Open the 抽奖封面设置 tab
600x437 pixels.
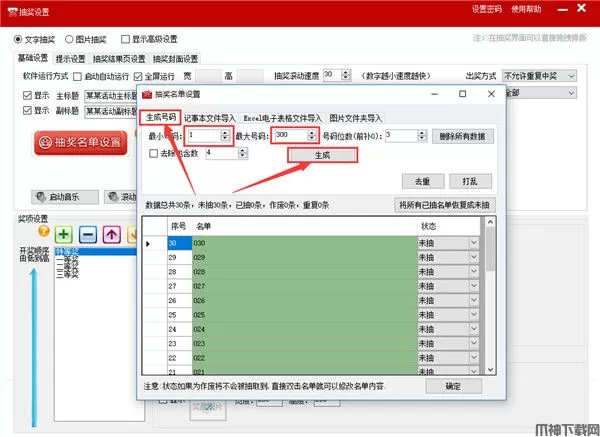[176, 59]
